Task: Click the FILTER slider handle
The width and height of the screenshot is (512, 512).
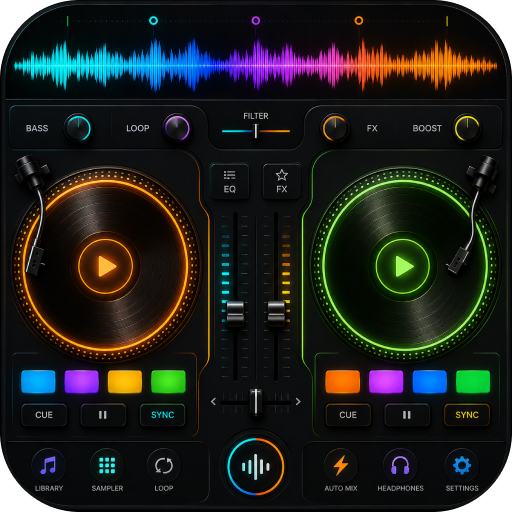Action: [x=256, y=131]
